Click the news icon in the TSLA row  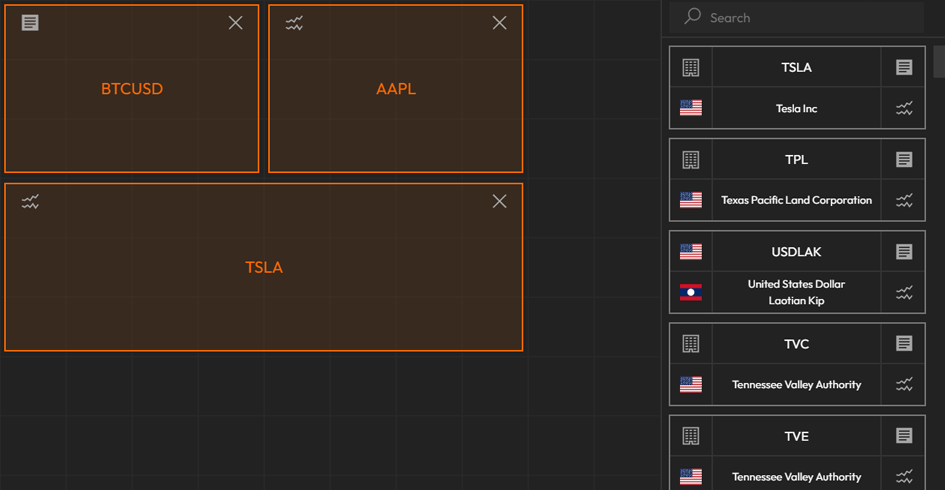coord(904,67)
